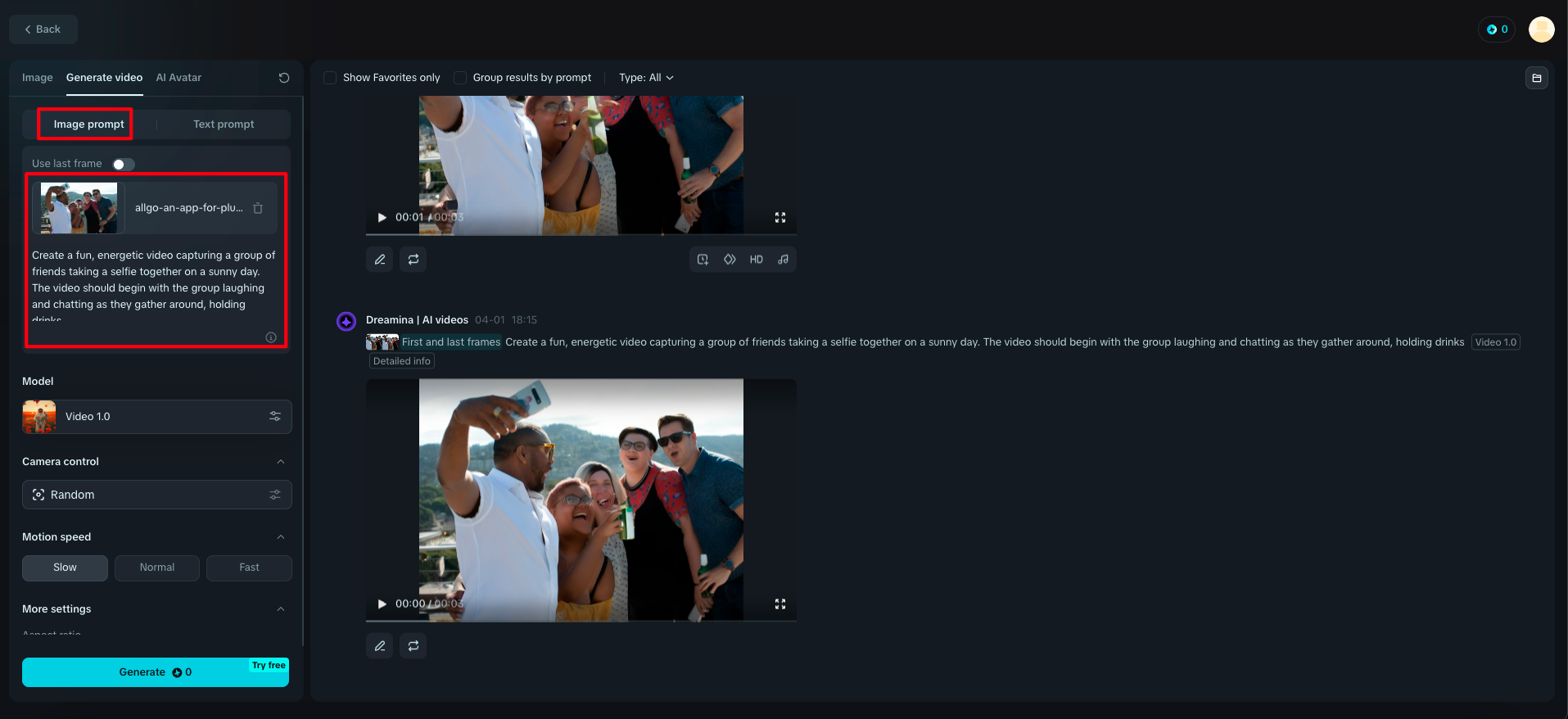The width and height of the screenshot is (1568, 719).
Task: Click the regenerate icon under the lower video
Action: pos(413,646)
